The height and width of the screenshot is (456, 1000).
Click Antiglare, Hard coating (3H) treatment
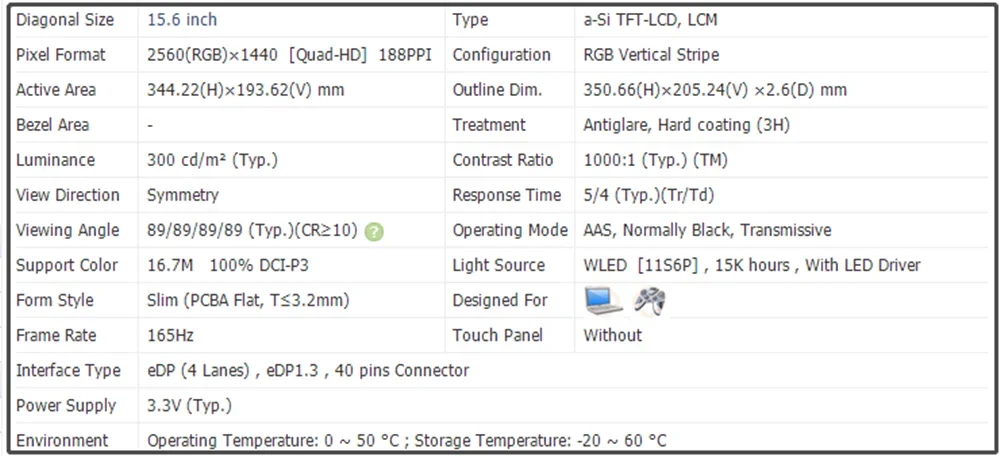tap(686, 125)
